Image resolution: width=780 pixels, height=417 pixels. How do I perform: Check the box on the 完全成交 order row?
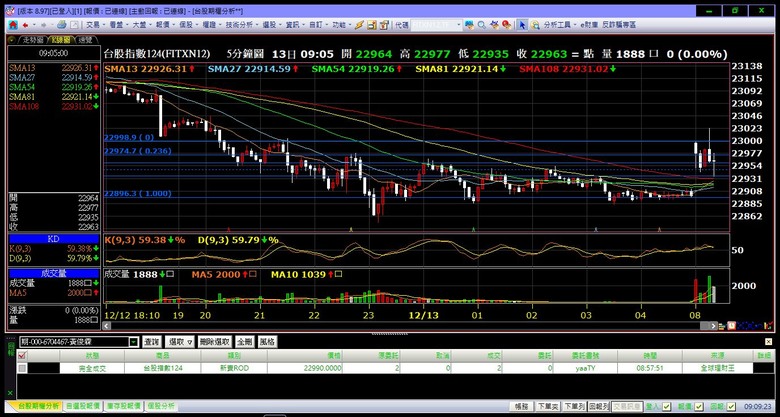pyautogui.click(x=22, y=368)
